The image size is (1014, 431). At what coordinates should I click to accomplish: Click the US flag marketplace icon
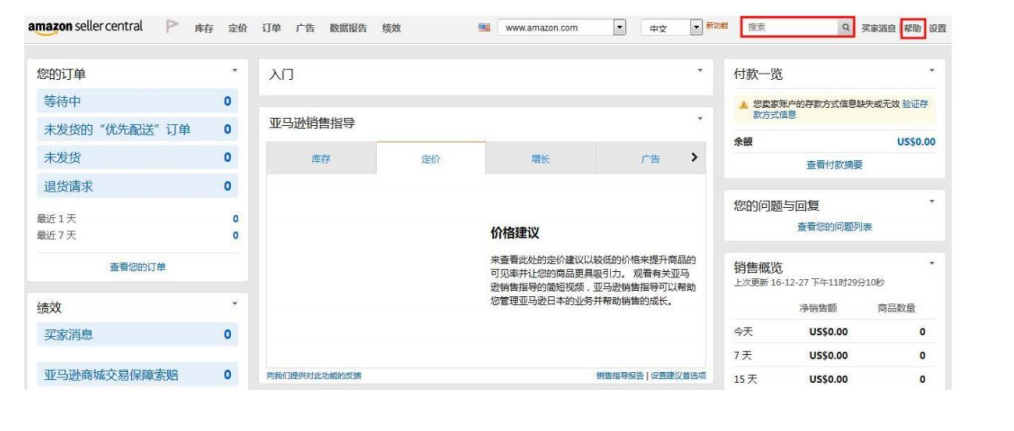[484, 28]
